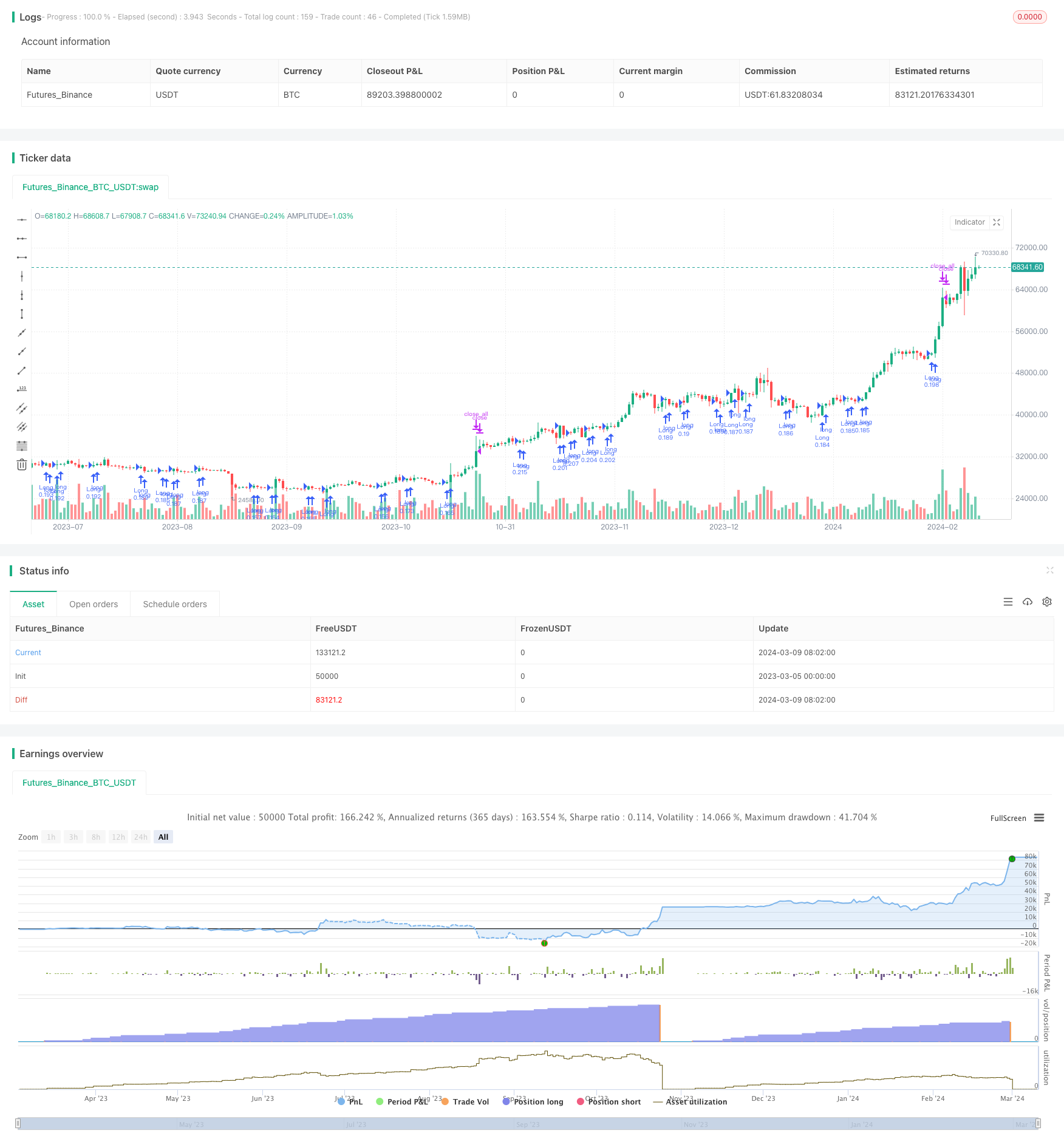This screenshot has height=1147, width=1064.
Task: Select the vertical ray line drawing tool
Action: (x=22, y=295)
